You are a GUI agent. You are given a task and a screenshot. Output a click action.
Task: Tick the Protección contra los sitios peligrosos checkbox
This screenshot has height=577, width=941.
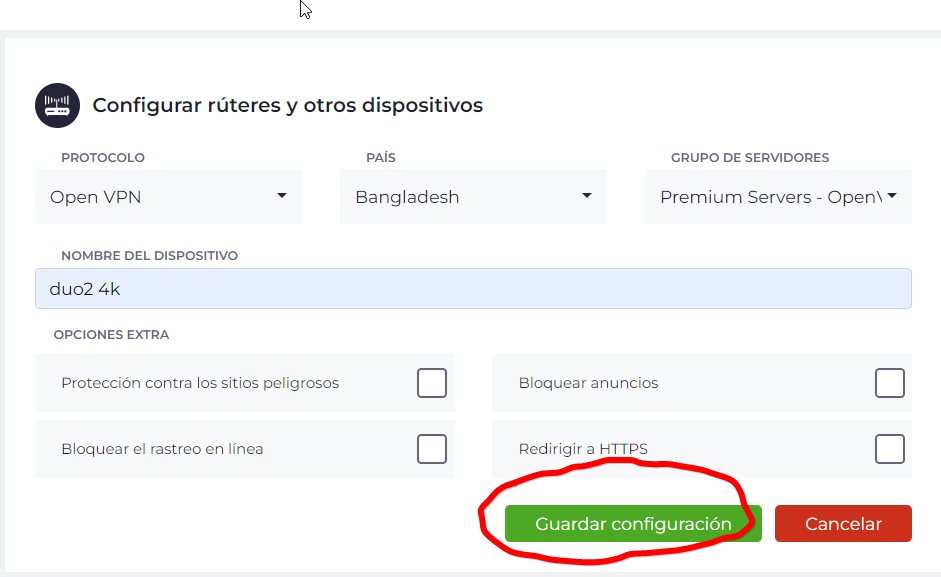(x=432, y=383)
